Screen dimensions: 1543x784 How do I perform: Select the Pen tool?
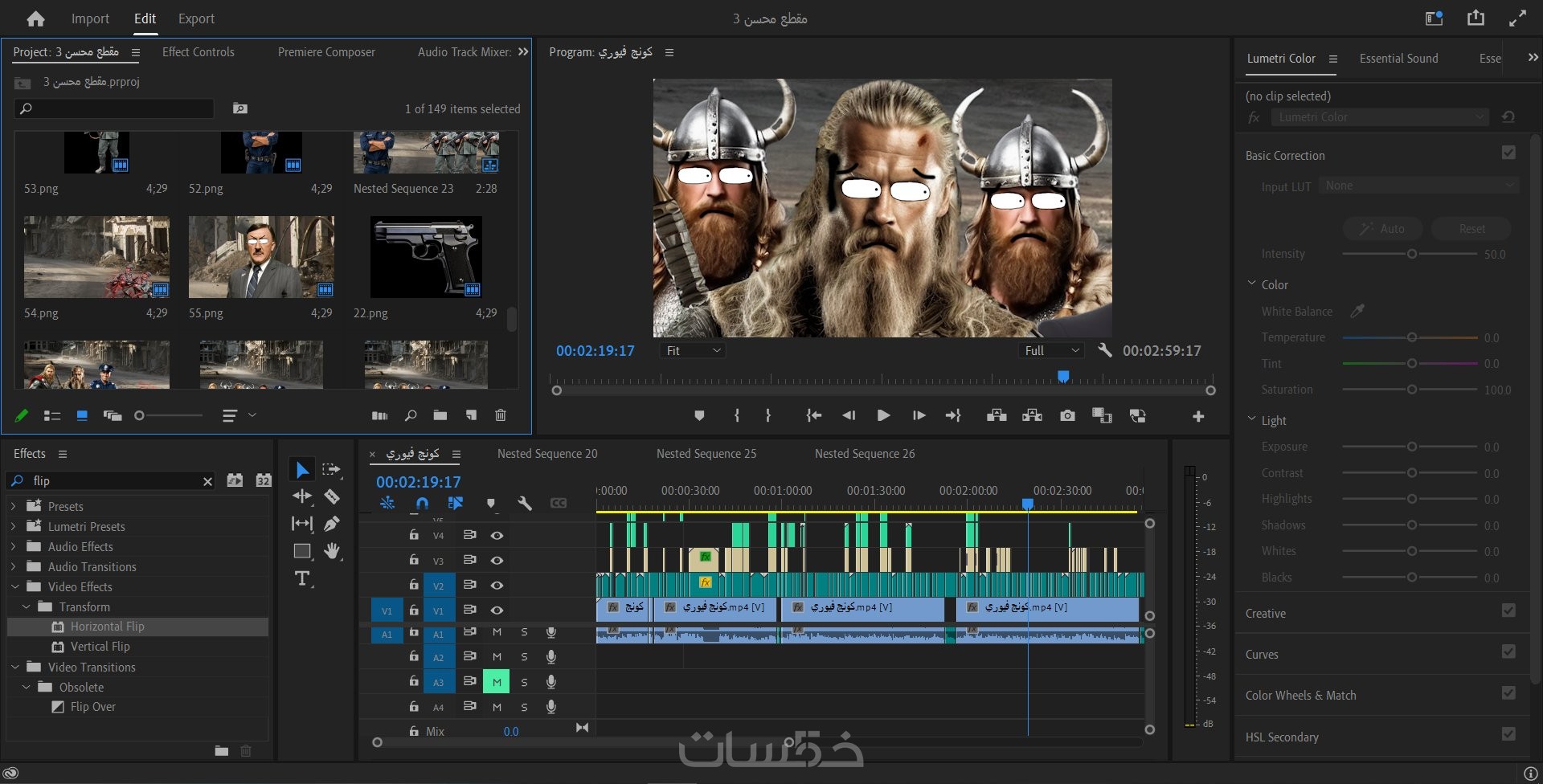coord(331,524)
